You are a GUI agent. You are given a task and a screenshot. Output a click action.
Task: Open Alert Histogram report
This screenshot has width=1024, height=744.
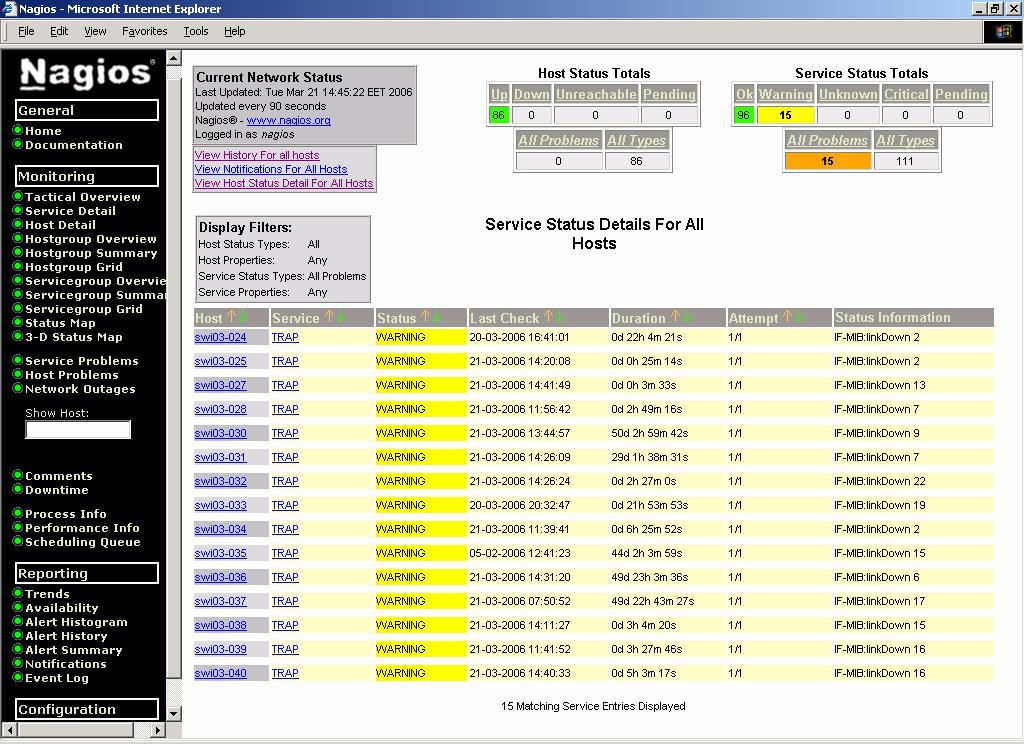click(x=76, y=622)
